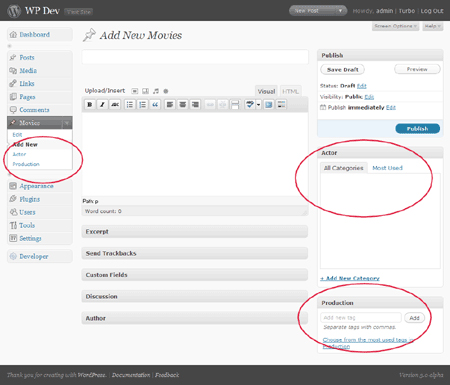Insert the More tag
The width and height of the screenshot is (450, 385).
click(x=235, y=105)
